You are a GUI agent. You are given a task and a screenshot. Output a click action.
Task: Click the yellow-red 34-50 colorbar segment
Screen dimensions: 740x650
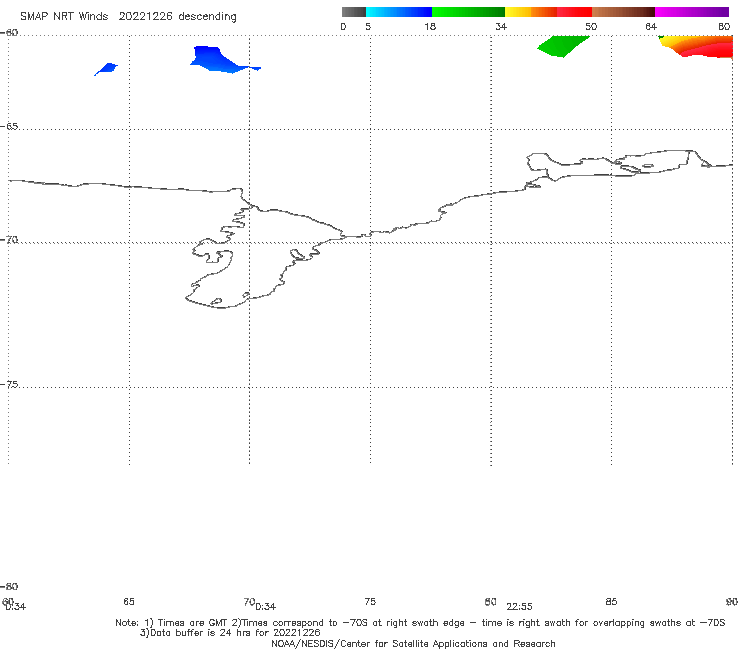tap(548, 12)
